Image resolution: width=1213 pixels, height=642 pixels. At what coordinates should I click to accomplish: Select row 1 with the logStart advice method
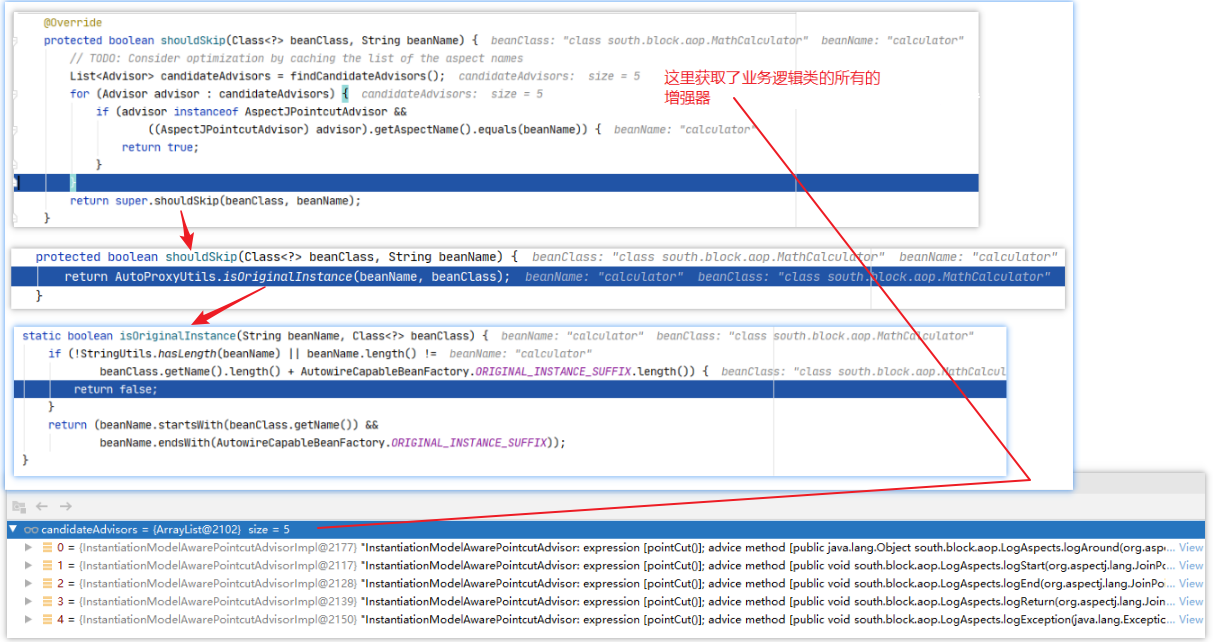(606, 565)
